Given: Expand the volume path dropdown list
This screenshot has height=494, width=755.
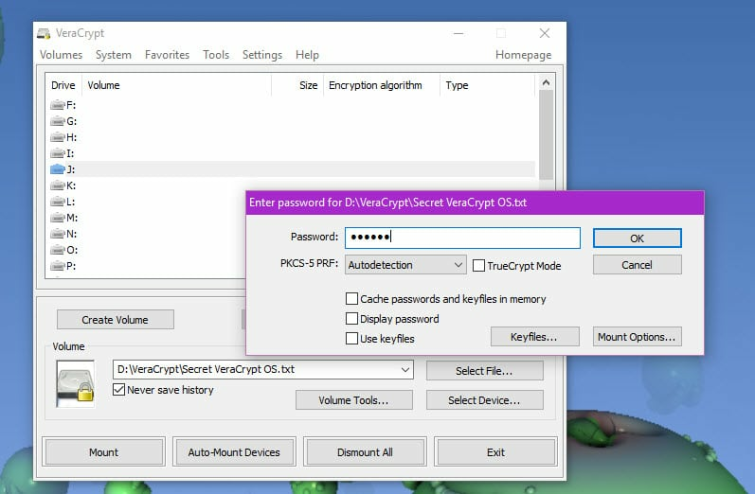Looking at the screenshot, I should [x=405, y=370].
